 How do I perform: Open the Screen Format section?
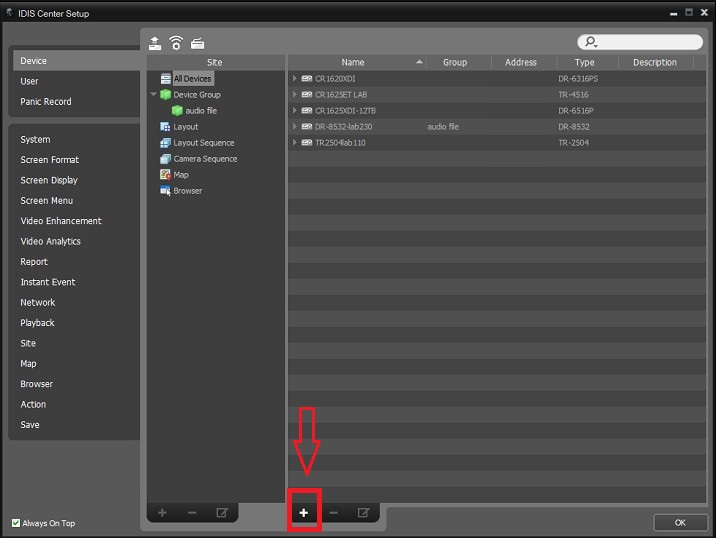click(49, 160)
